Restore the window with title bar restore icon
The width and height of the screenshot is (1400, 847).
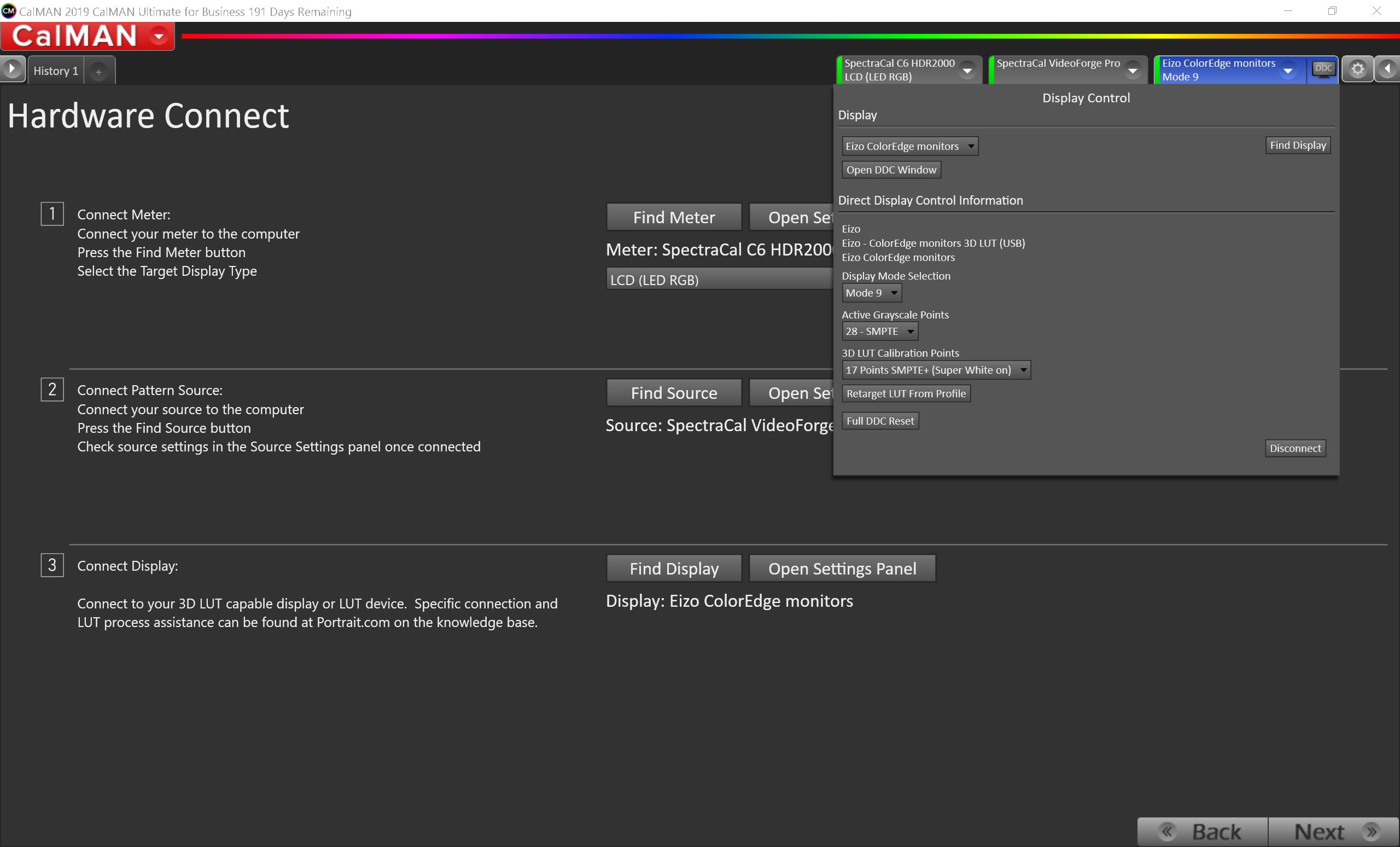click(1332, 11)
